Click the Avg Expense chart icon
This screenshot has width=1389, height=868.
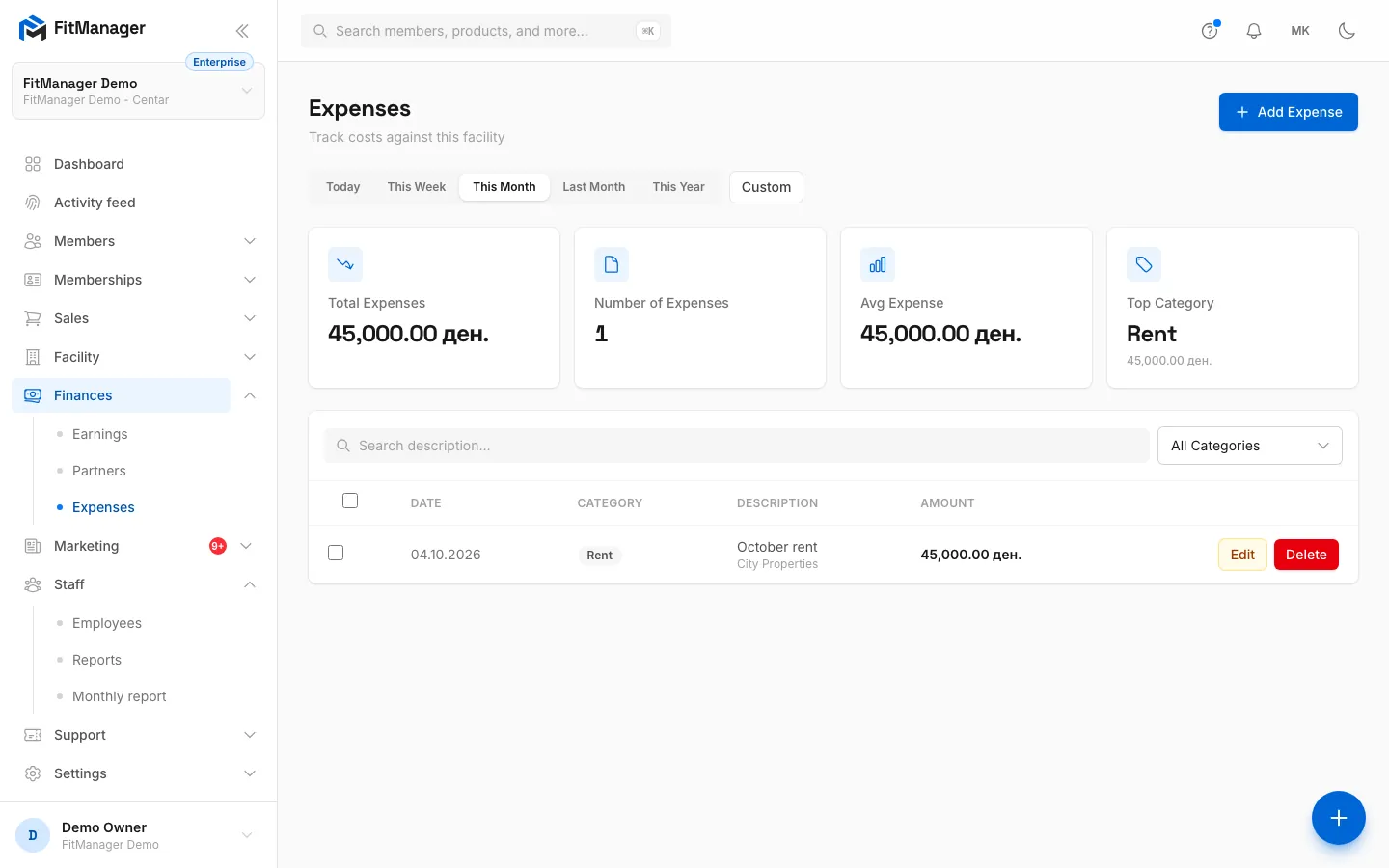click(x=878, y=264)
